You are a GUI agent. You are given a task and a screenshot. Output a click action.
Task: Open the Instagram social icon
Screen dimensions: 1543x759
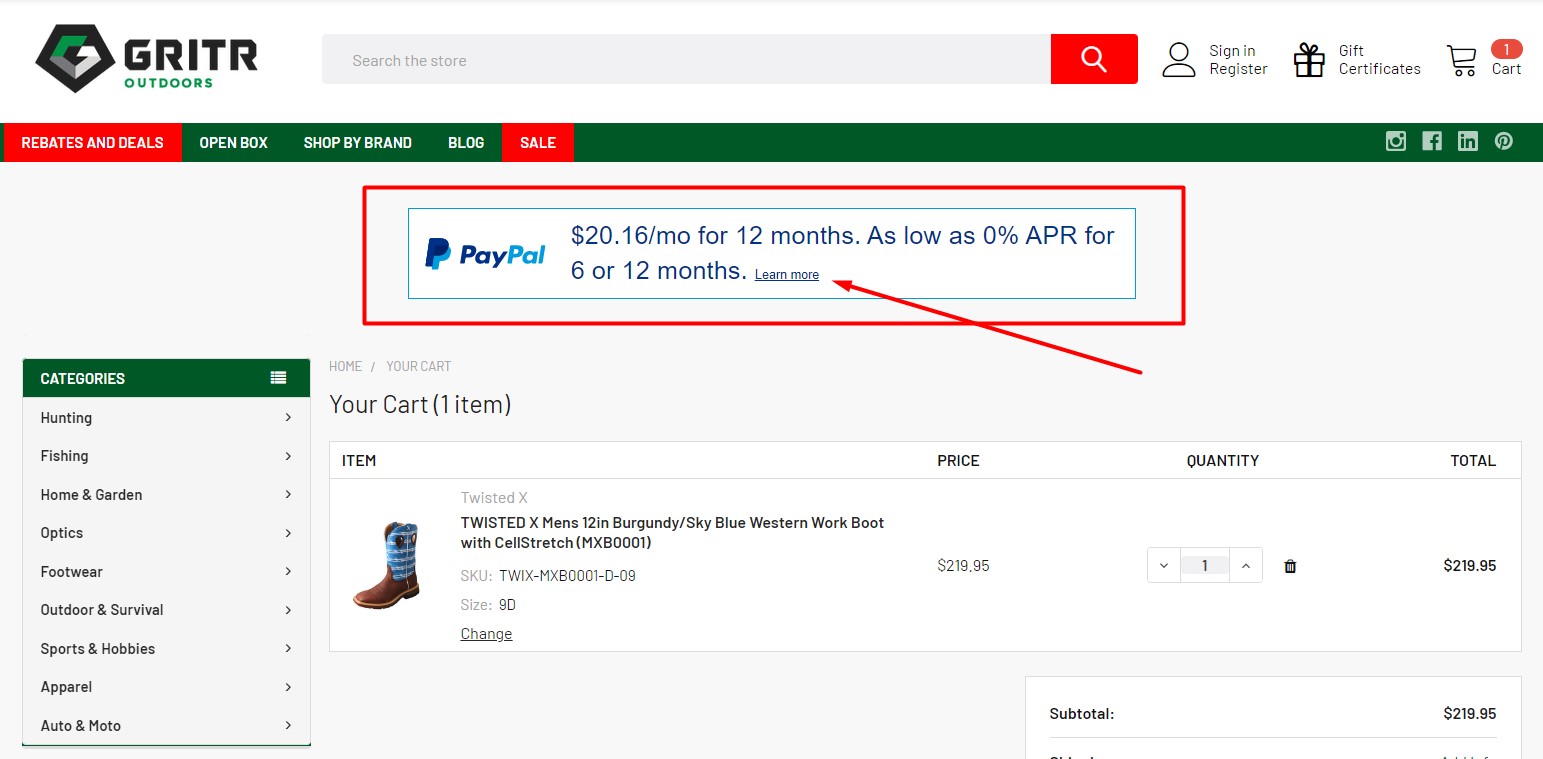pos(1396,142)
